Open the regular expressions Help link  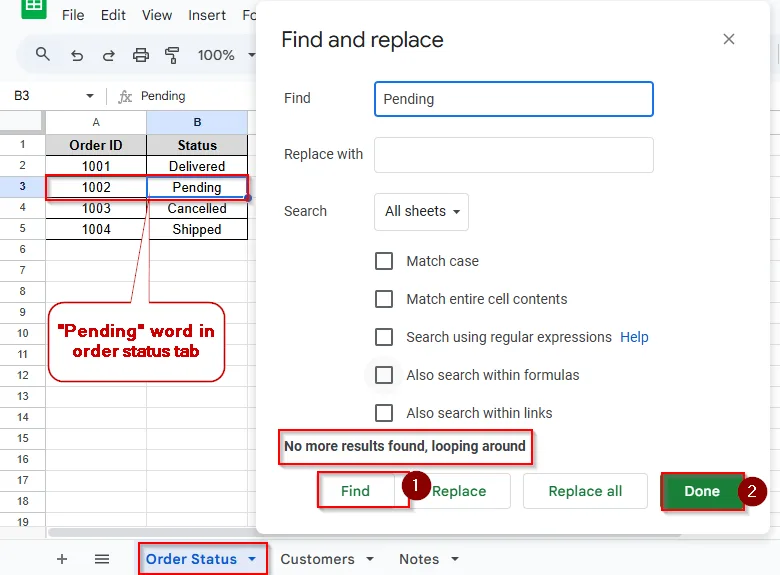pos(634,337)
